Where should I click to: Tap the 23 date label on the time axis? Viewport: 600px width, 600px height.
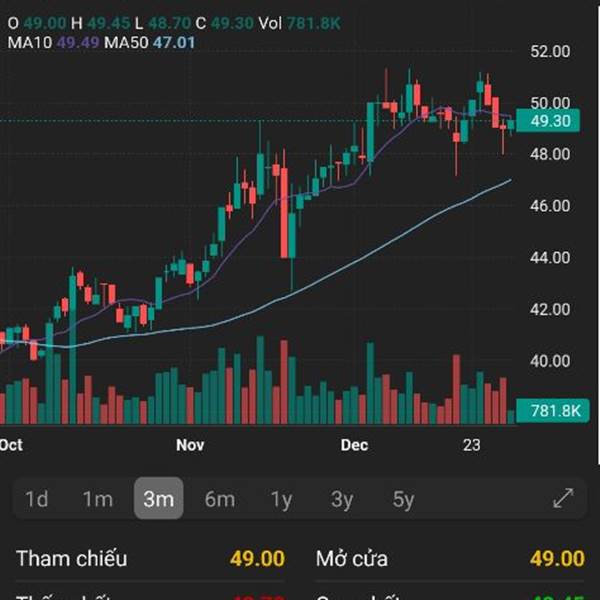click(471, 445)
